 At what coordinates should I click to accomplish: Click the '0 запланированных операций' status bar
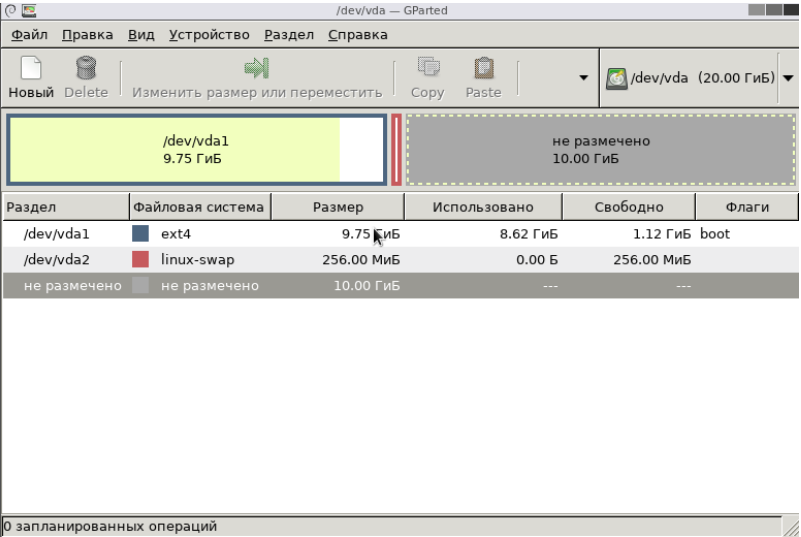(x=391, y=526)
